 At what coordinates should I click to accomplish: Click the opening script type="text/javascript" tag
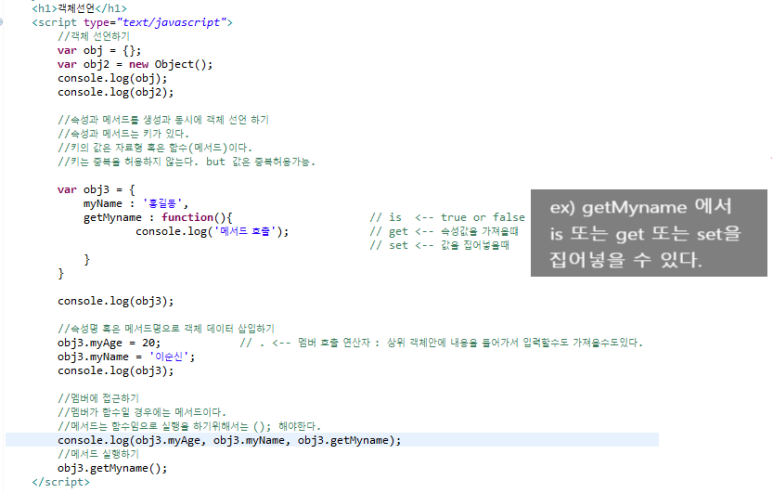click(132, 23)
